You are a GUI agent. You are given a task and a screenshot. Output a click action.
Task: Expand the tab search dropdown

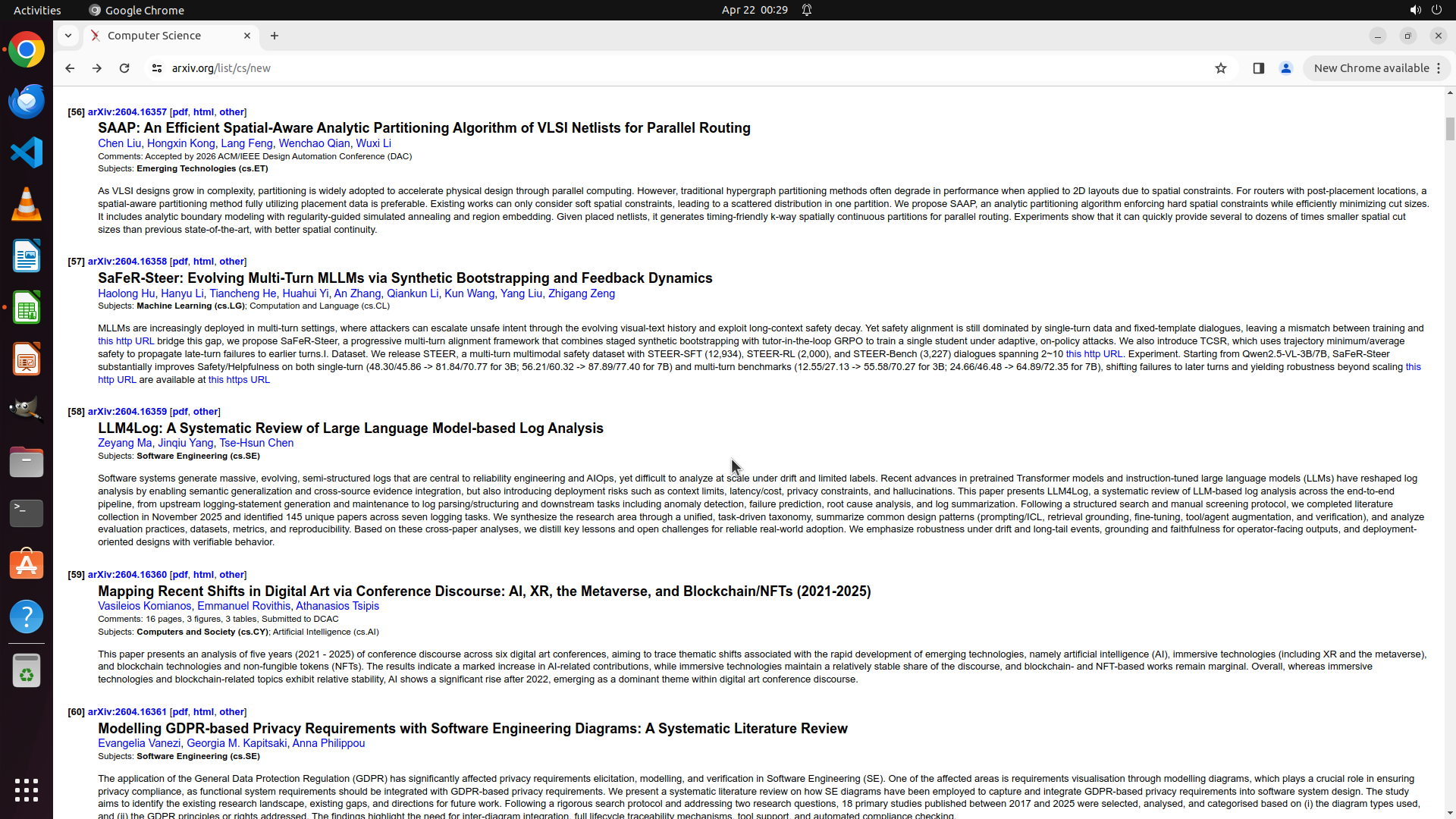(68, 36)
